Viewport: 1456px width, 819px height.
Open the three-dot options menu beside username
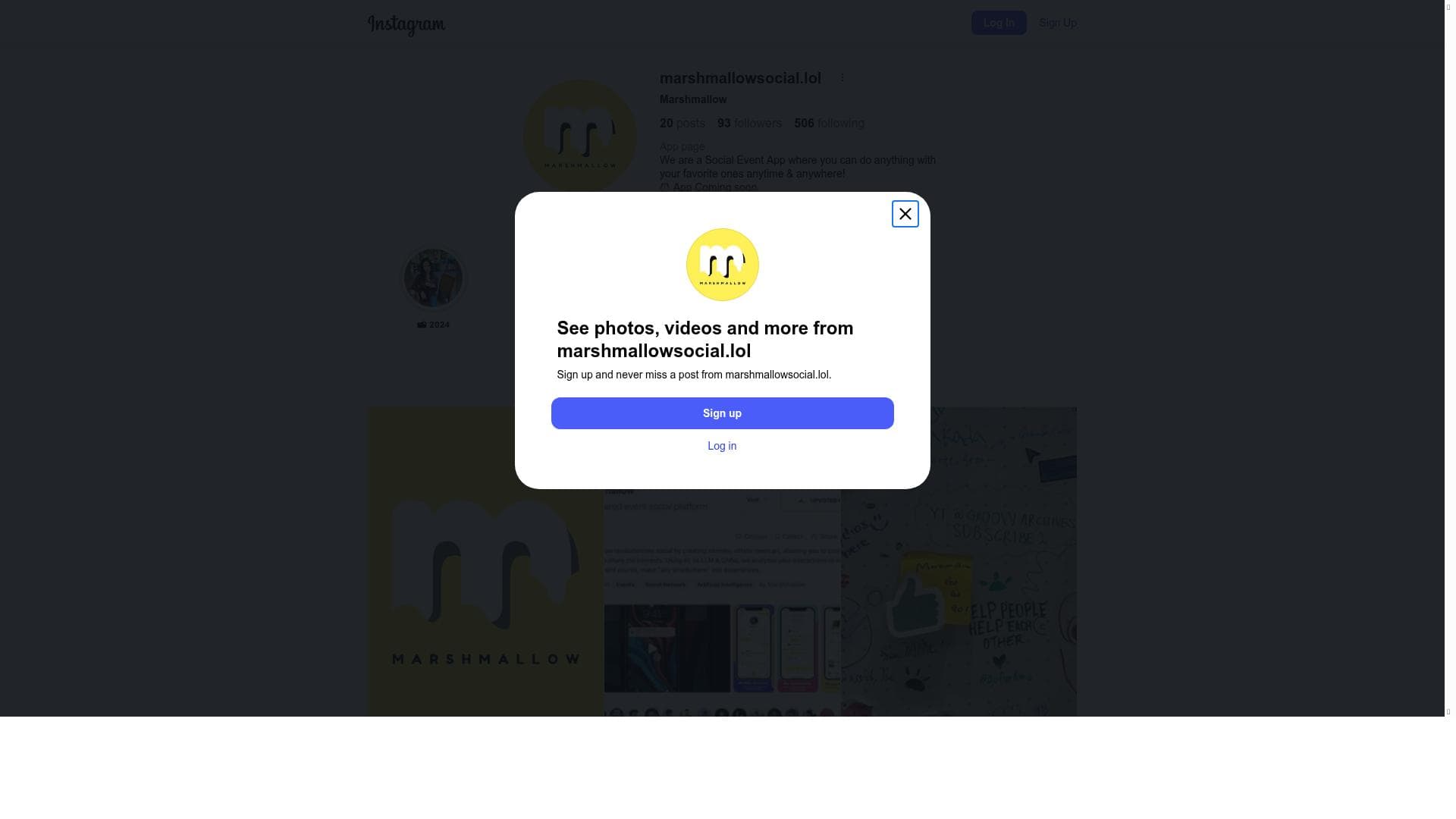click(842, 78)
